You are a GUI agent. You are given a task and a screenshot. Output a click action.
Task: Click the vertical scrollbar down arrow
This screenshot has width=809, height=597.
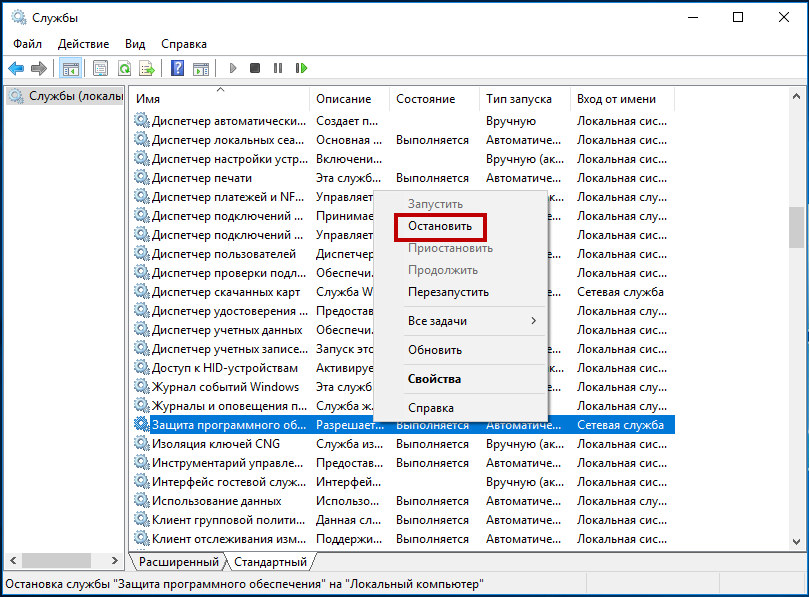click(x=796, y=541)
